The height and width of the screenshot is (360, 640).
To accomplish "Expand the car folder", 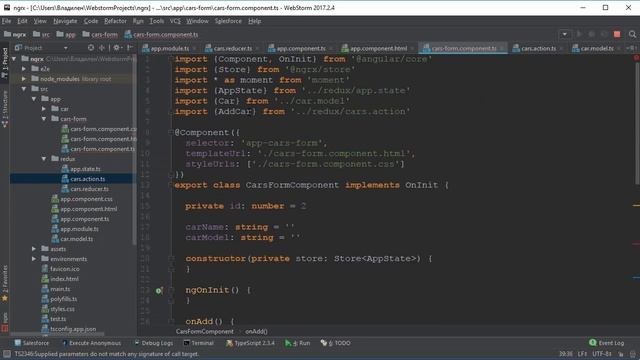I will pos(44,109).
